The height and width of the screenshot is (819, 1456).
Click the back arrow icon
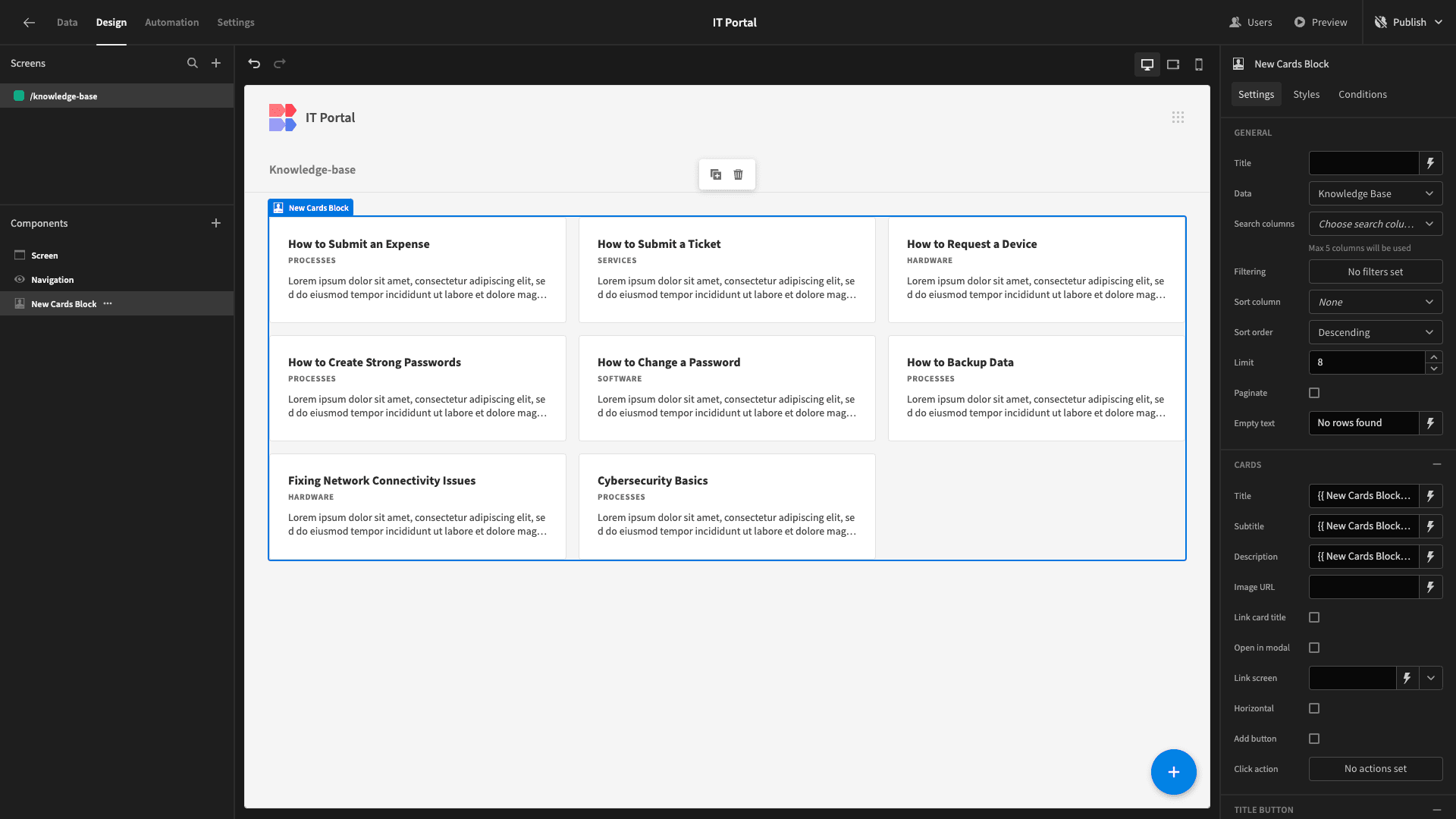(29, 23)
